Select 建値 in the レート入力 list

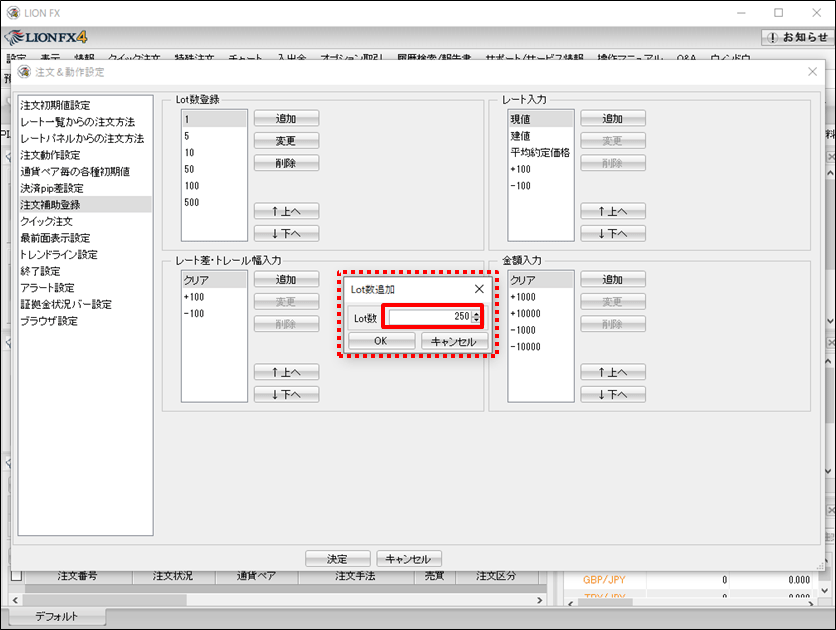click(541, 136)
